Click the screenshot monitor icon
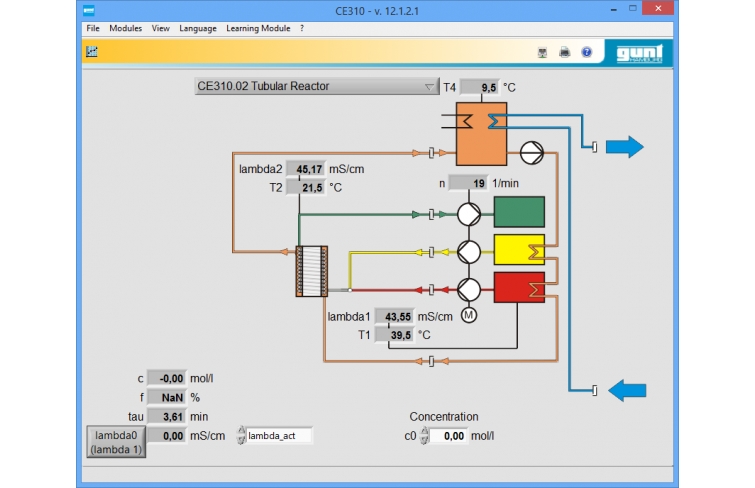 pos(542,53)
